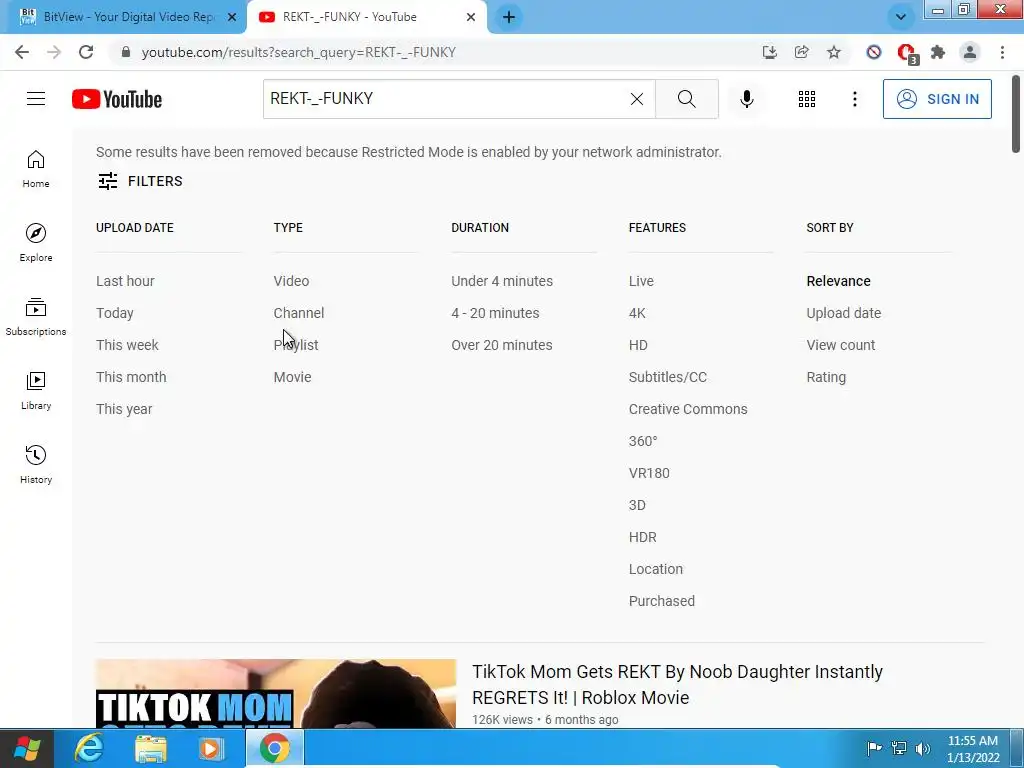Open the Windows Start menu
1024x768 pixels.
(x=26, y=748)
